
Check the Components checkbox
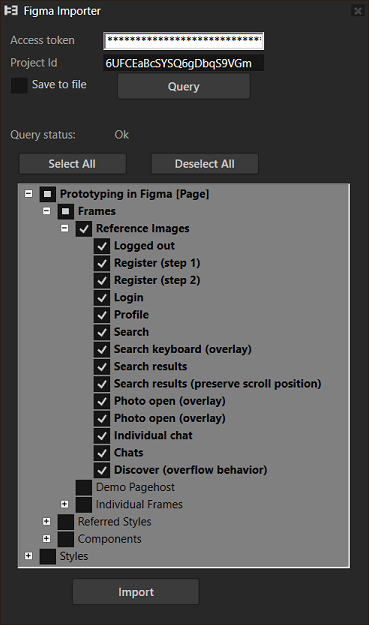click(x=66, y=539)
